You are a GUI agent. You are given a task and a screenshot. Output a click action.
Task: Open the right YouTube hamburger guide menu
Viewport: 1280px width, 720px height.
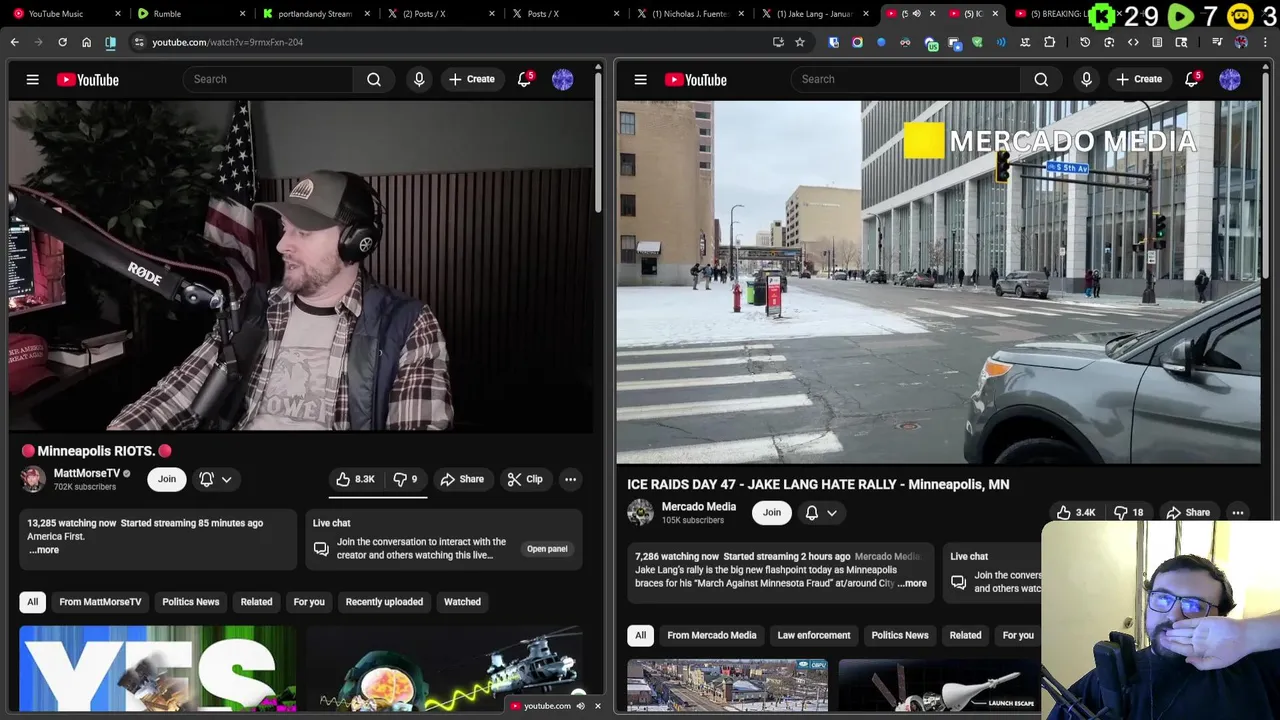click(x=640, y=79)
